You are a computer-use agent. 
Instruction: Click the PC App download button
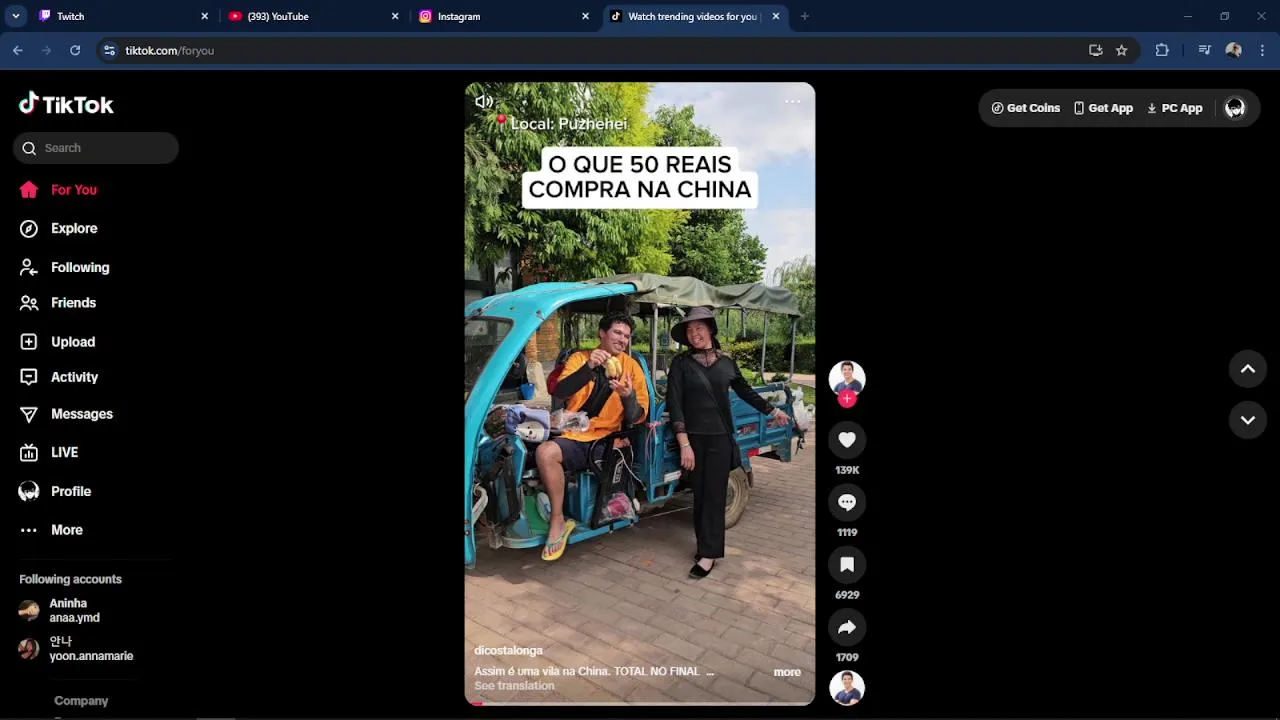tap(1174, 108)
